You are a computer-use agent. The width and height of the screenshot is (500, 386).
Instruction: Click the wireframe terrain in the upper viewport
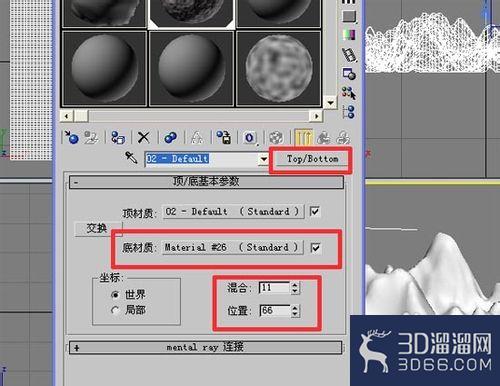432,43
